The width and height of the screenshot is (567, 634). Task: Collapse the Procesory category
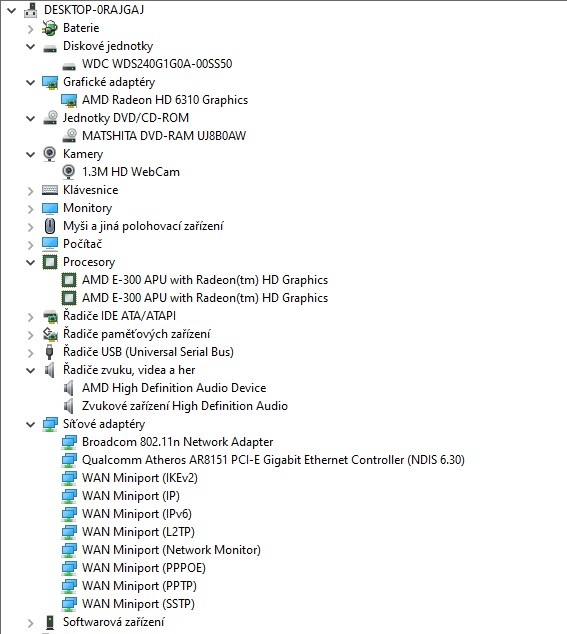(30, 263)
